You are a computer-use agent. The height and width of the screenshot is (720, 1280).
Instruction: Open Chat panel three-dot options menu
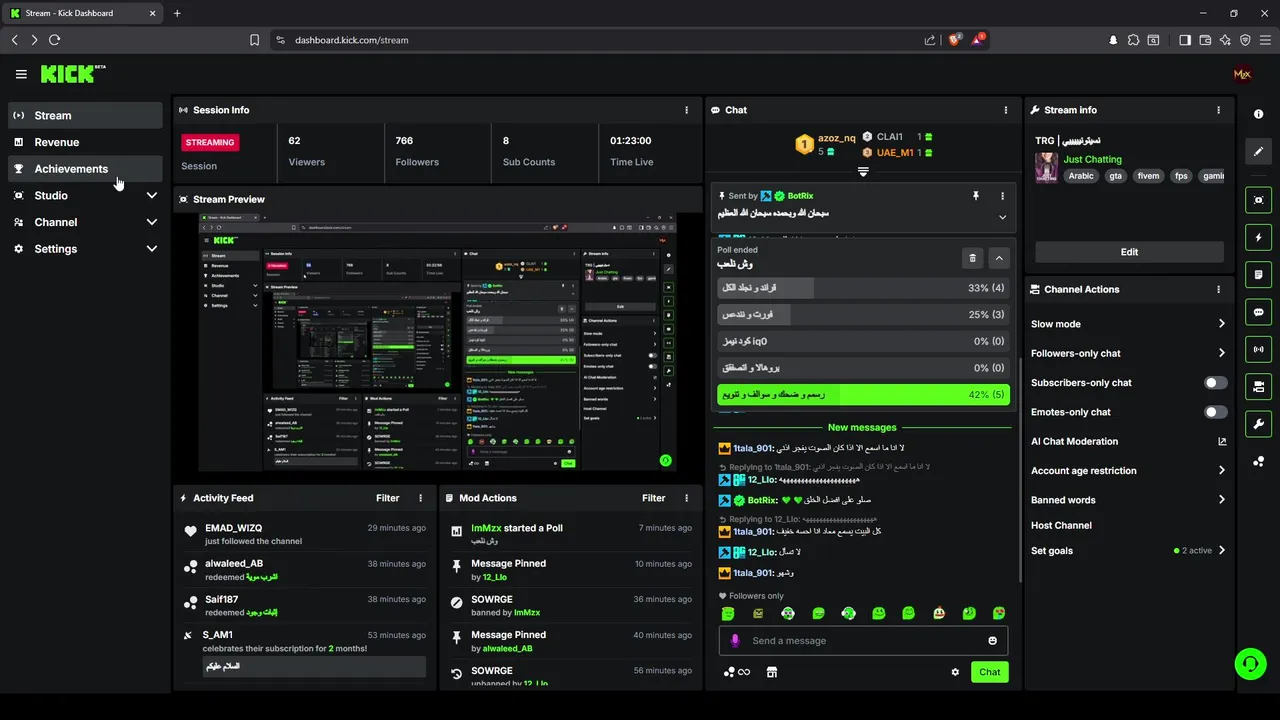click(x=1006, y=110)
